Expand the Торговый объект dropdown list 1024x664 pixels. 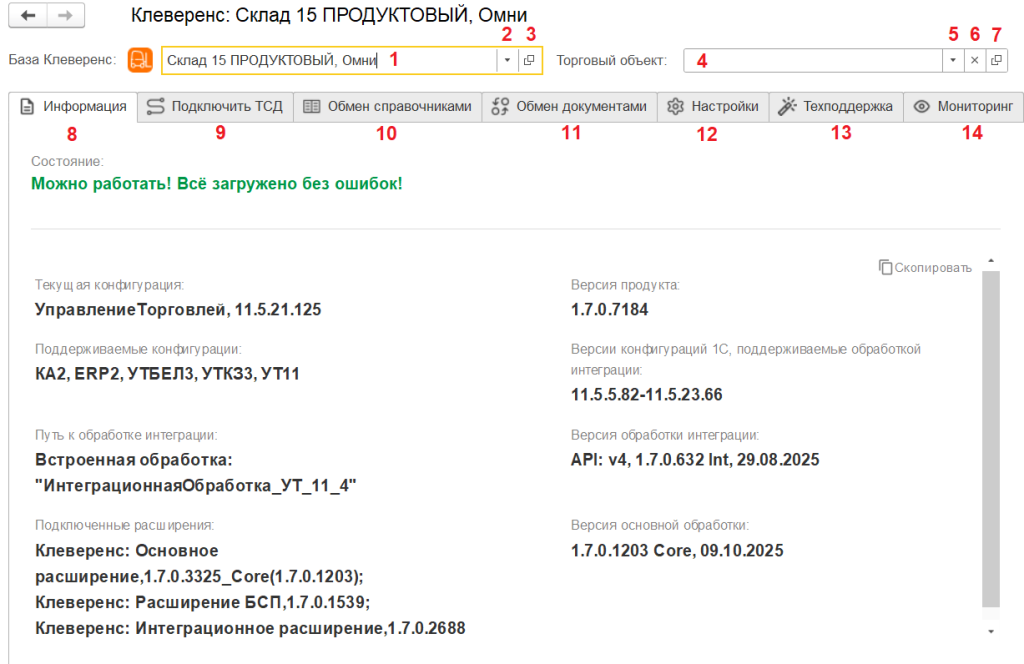point(953,60)
